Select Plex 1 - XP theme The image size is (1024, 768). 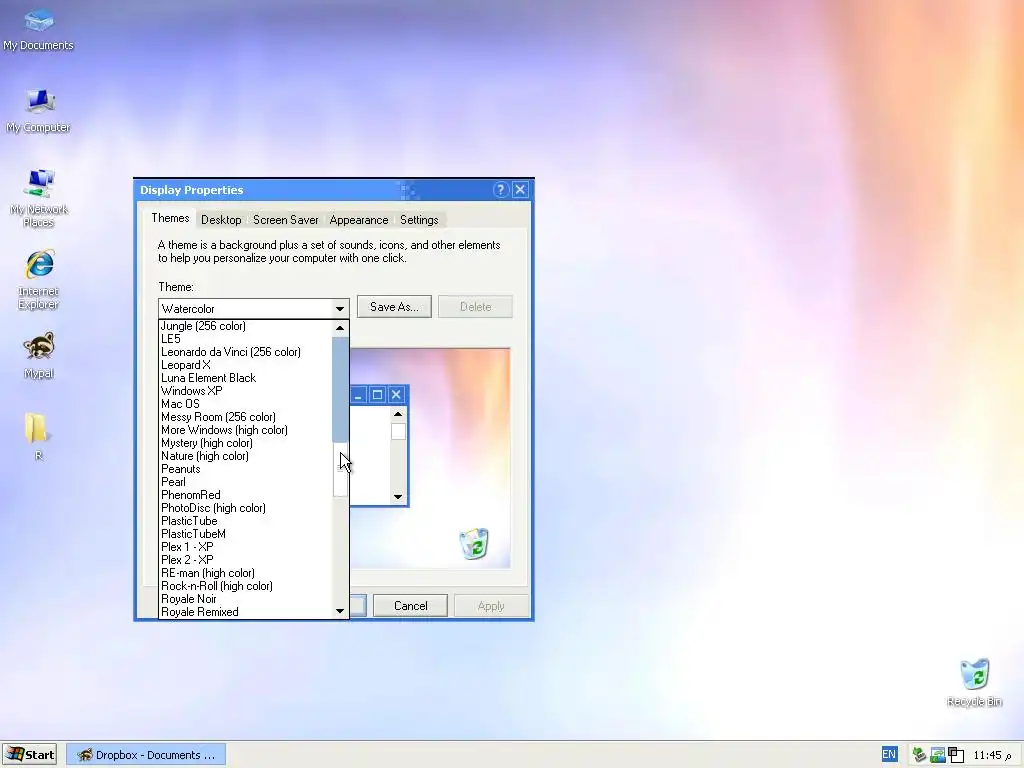246,547
